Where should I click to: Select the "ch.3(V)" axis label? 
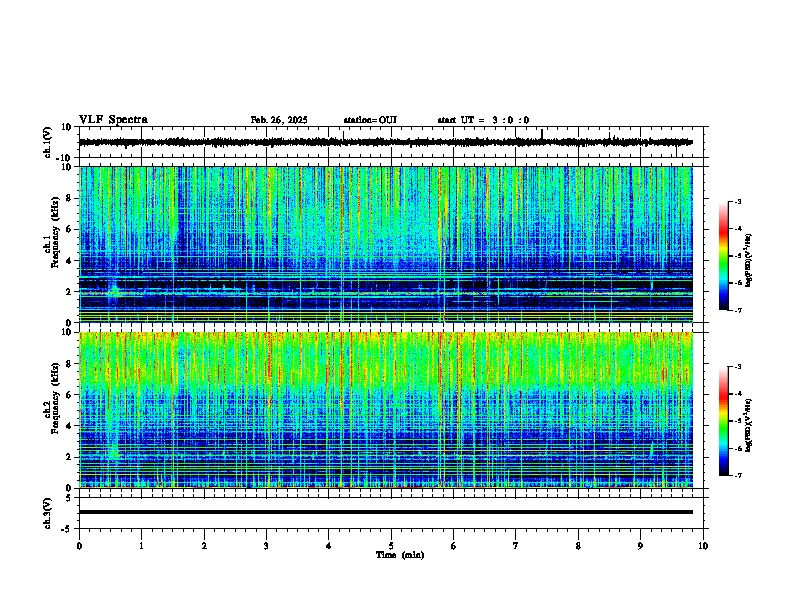pyautogui.click(x=48, y=513)
